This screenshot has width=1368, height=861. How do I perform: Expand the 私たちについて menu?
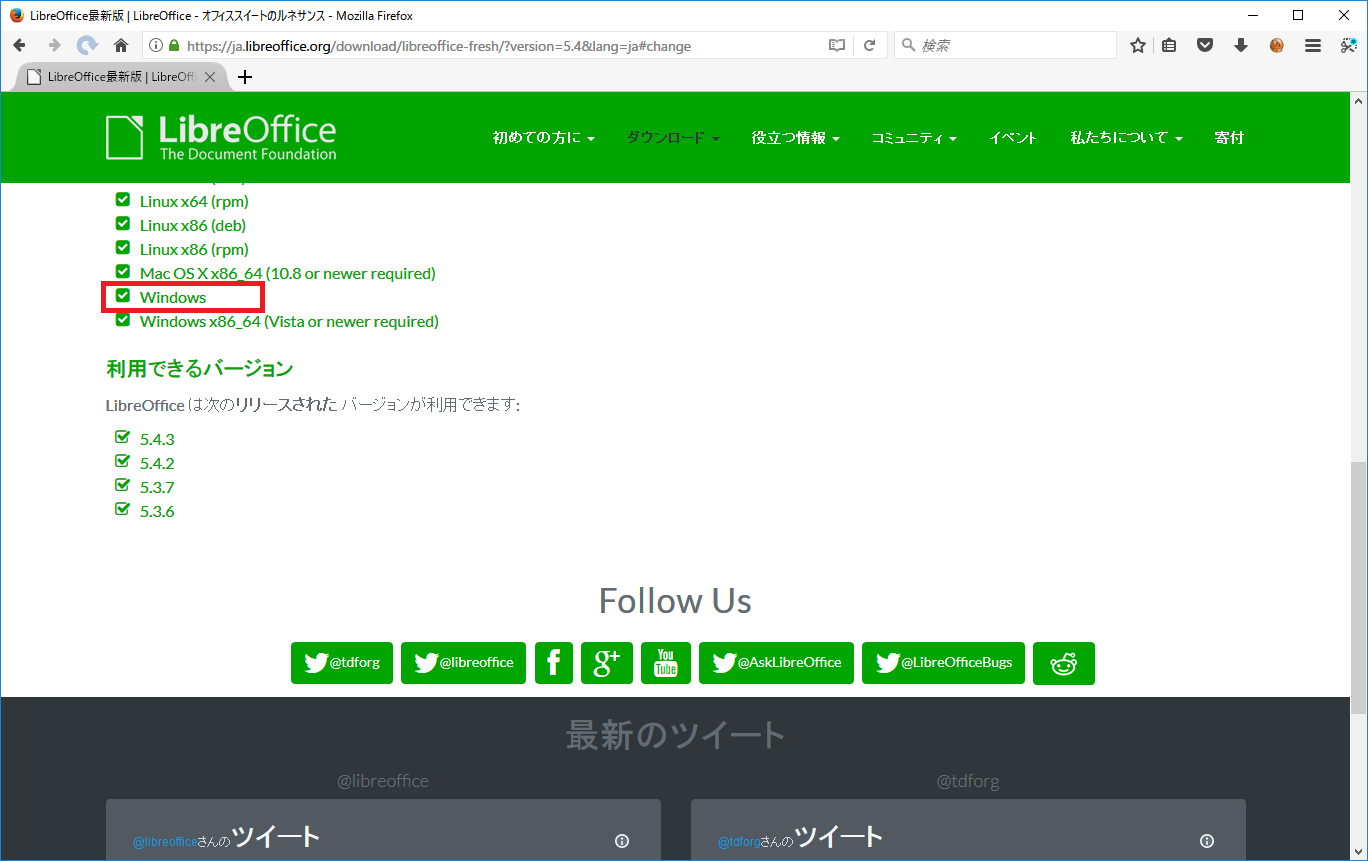click(1127, 138)
